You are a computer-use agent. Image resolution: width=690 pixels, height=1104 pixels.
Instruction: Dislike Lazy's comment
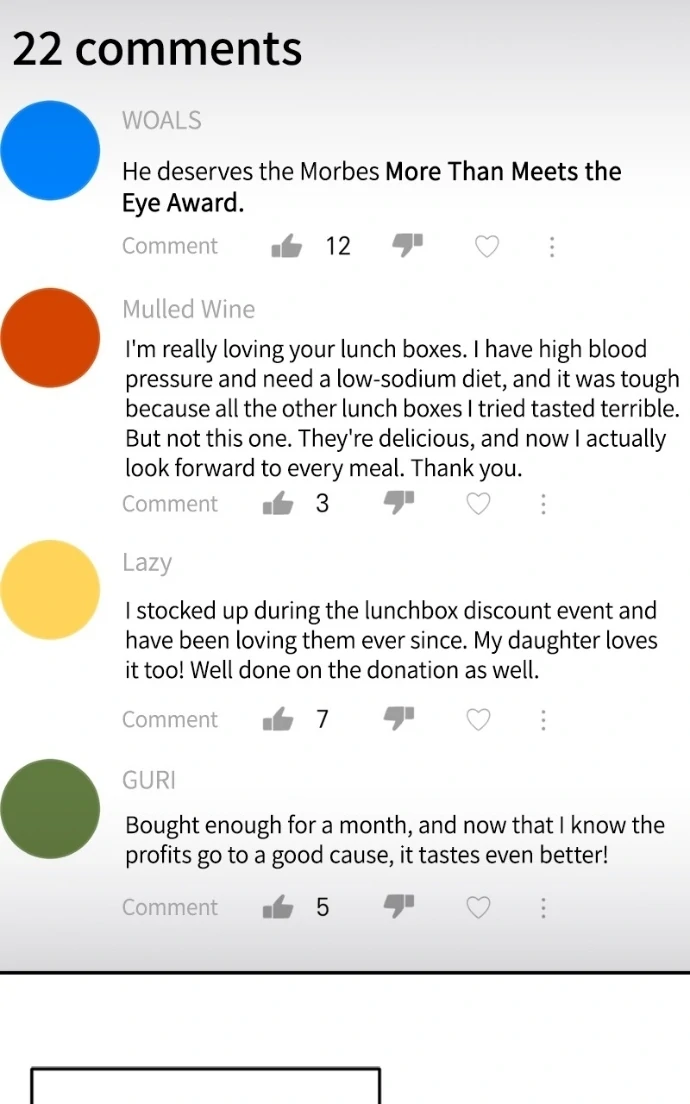point(399,719)
